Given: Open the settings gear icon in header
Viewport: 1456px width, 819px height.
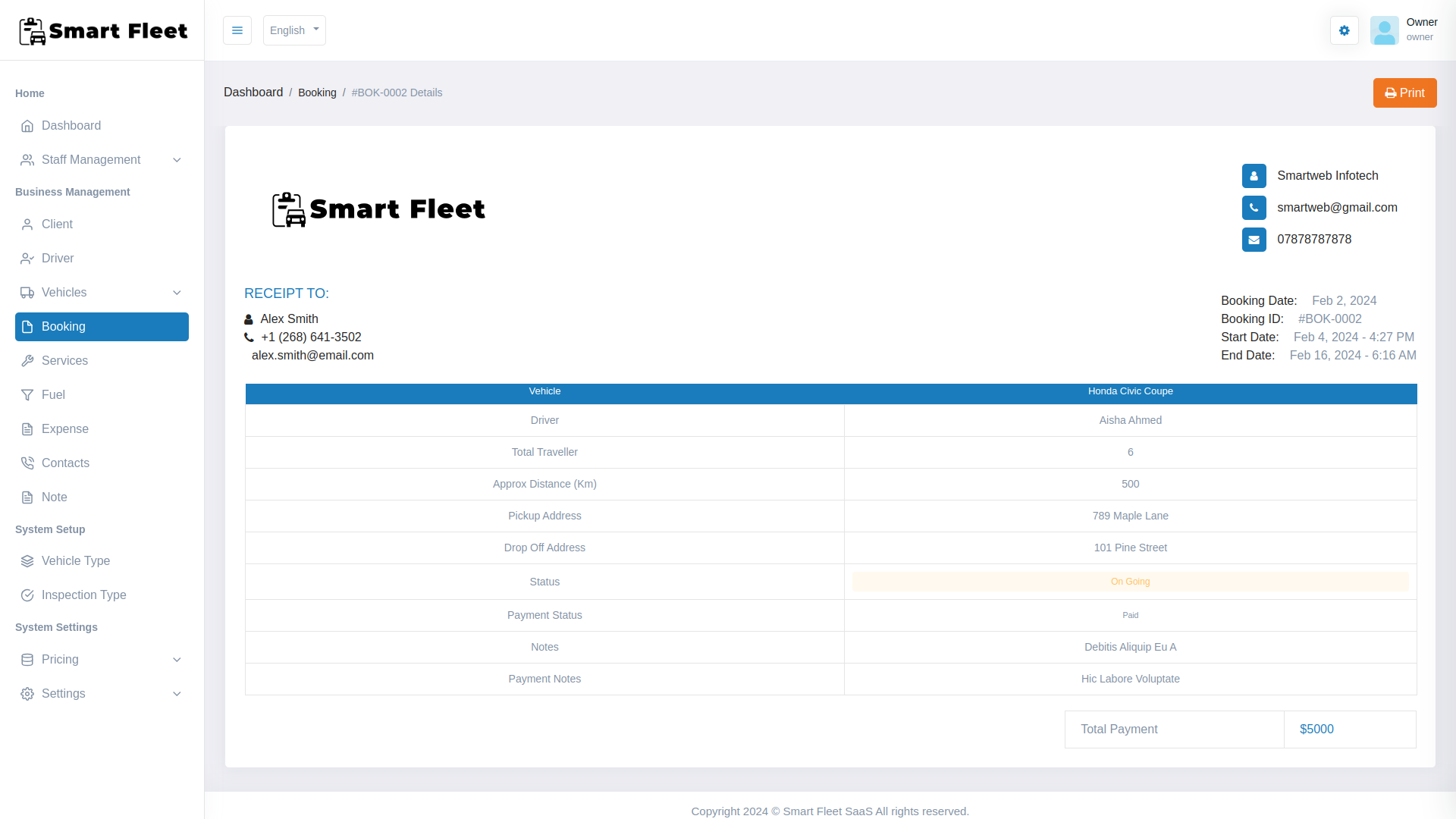Looking at the screenshot, I should point(1344,30).
